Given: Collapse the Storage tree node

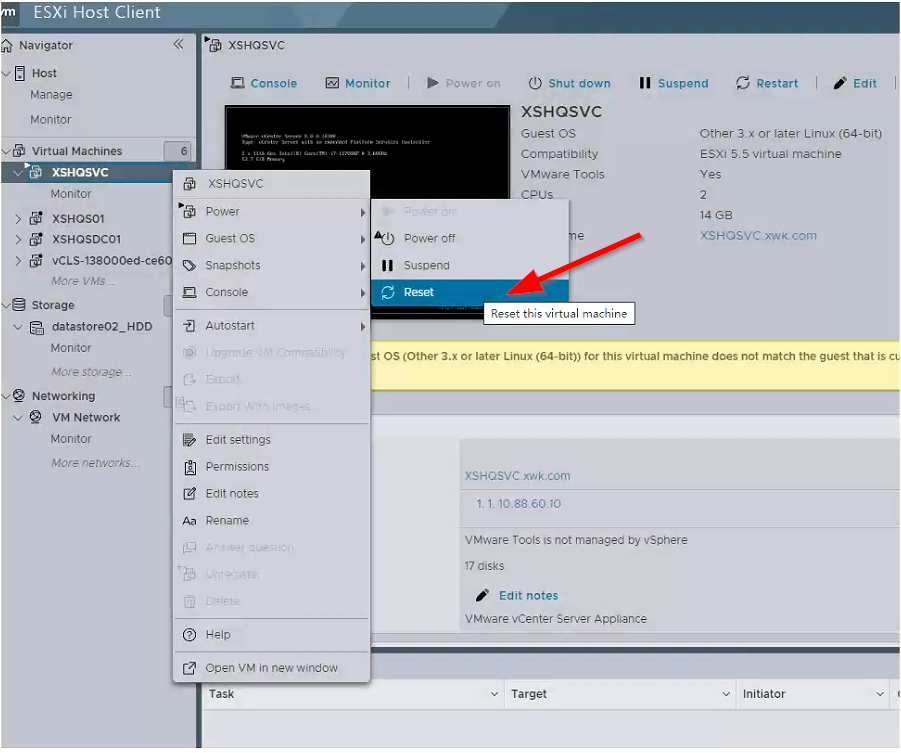Looking at the screenshot, I should [x=6, y=305].
